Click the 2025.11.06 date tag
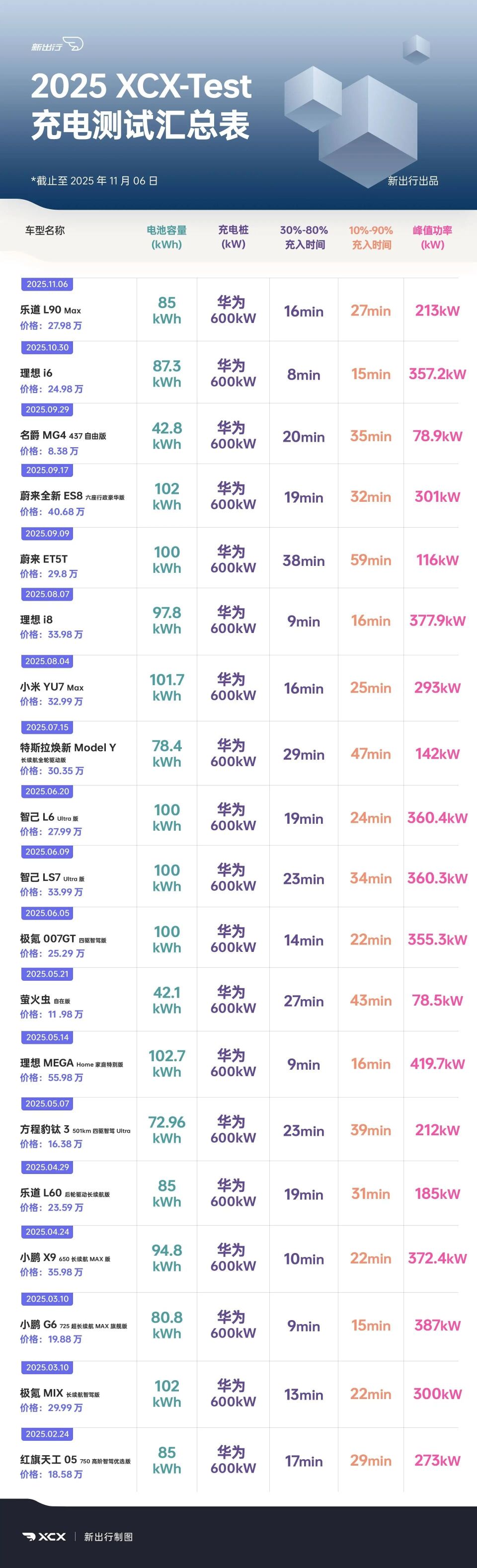Screen dimensions: 477x1568 [x=48, y=284]
